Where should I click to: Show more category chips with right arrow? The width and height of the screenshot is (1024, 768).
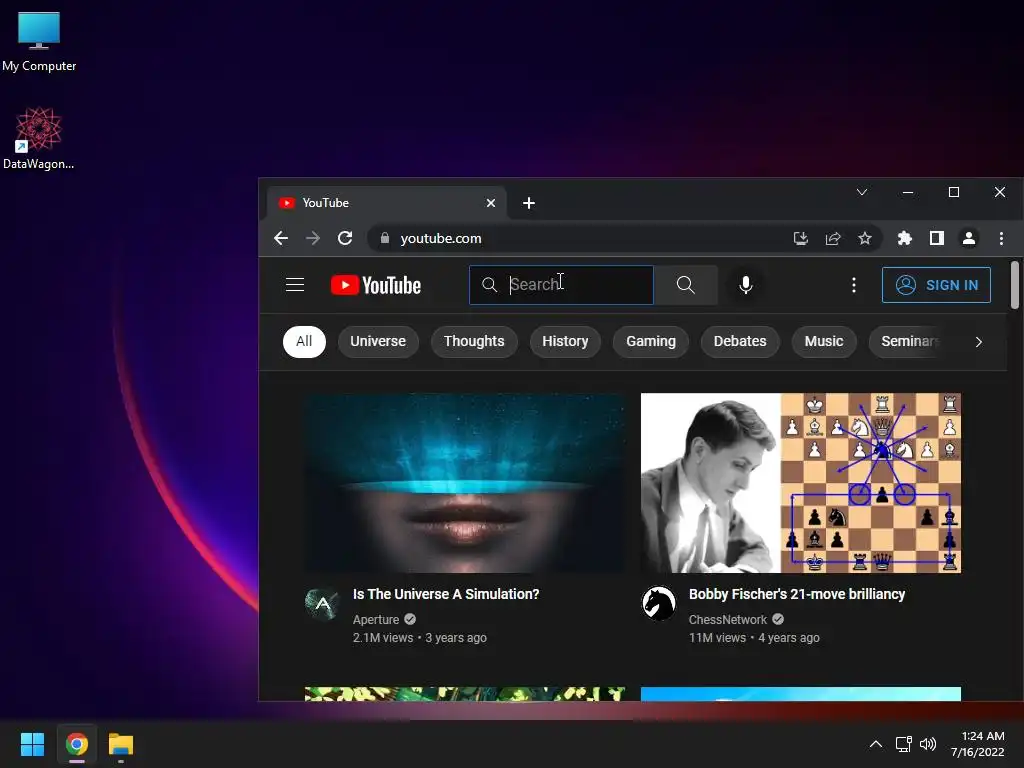click(x=978, y=342)
